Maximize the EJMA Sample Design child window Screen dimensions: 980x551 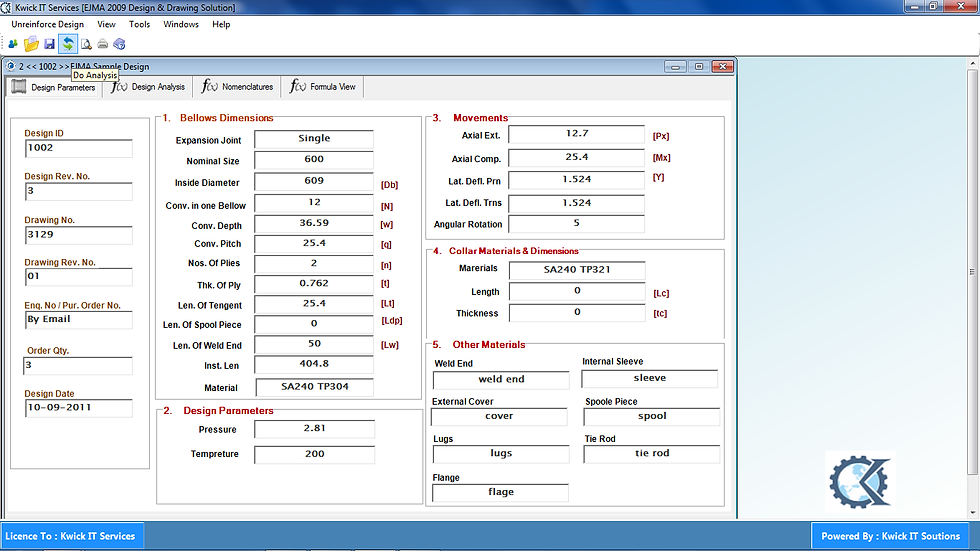(x=699, y=66)
